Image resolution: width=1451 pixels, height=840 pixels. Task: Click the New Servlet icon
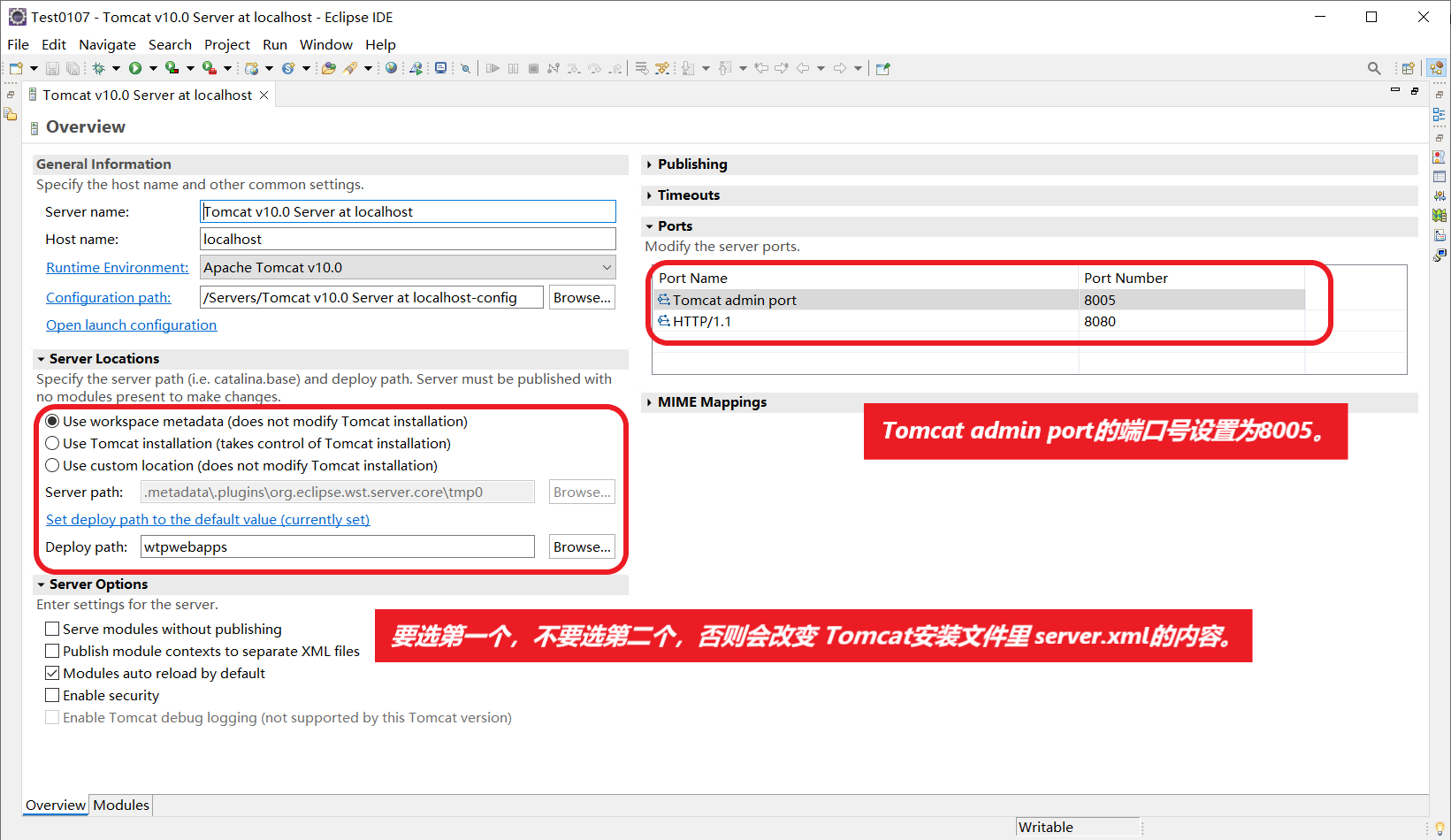click(288, 68)
